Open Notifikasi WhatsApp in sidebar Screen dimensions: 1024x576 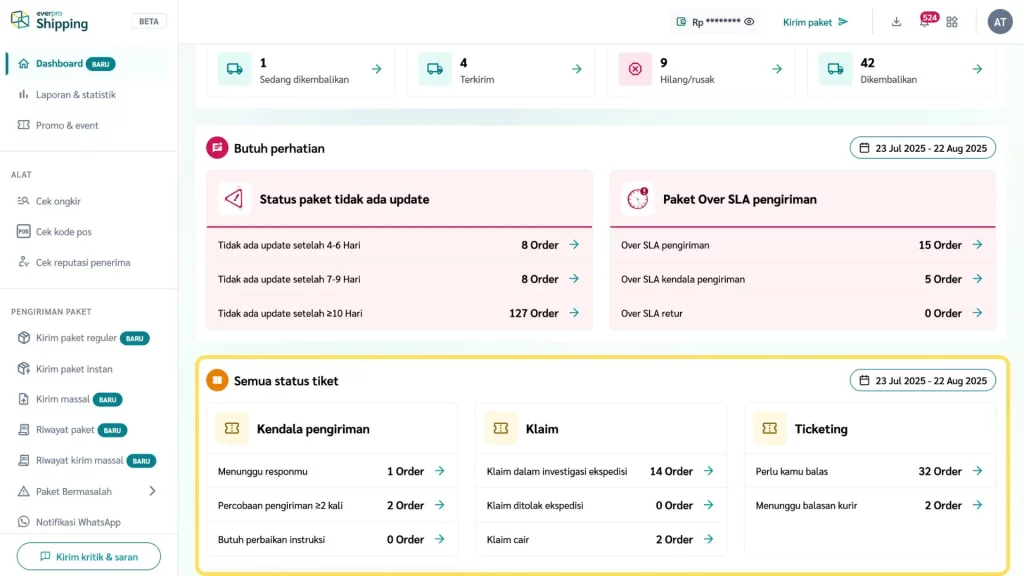[x=78, y=522]
